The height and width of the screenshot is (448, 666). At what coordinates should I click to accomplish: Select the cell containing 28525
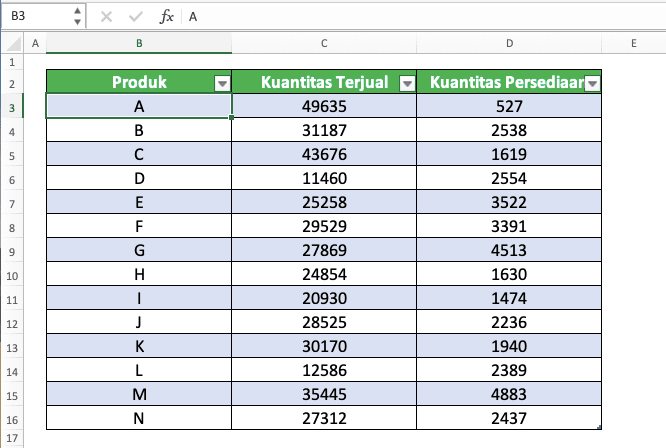324,322
